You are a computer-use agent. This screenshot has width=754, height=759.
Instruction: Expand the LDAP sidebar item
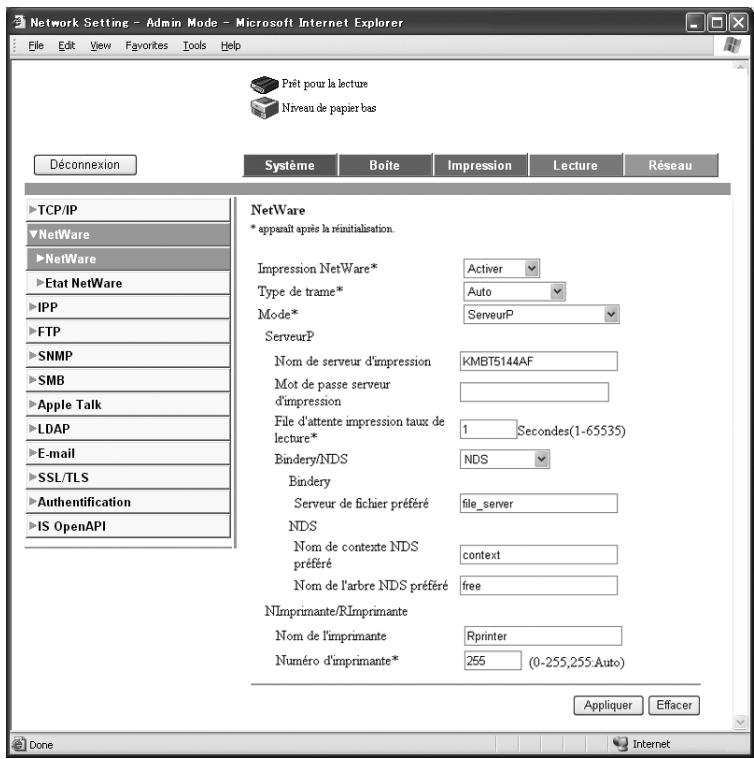pos(128,429)
